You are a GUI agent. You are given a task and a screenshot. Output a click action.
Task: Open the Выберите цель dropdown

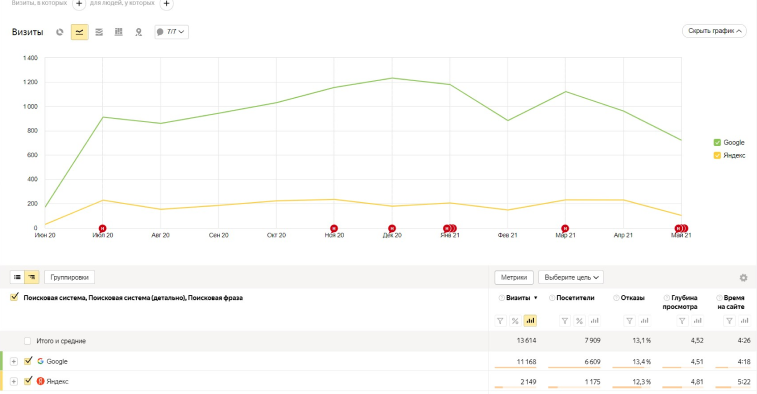coord(571,277)
